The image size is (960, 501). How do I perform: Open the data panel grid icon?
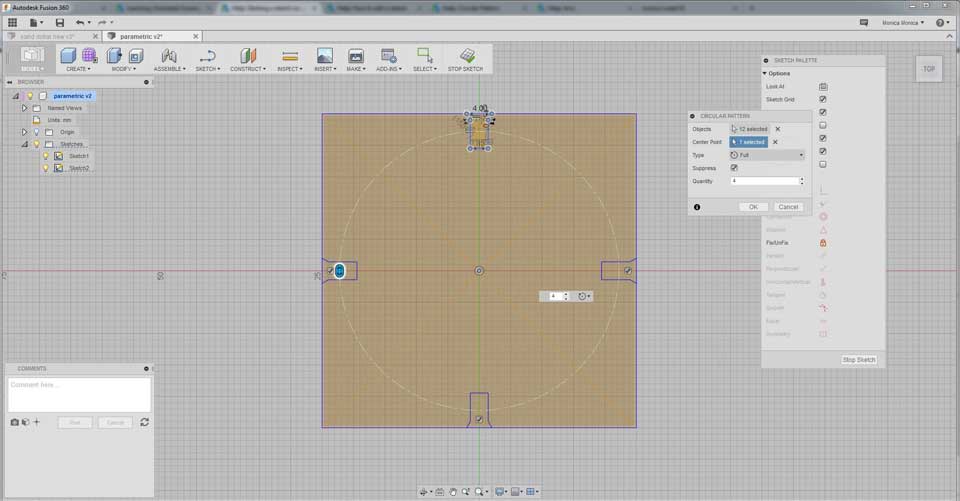coord(12,23)
